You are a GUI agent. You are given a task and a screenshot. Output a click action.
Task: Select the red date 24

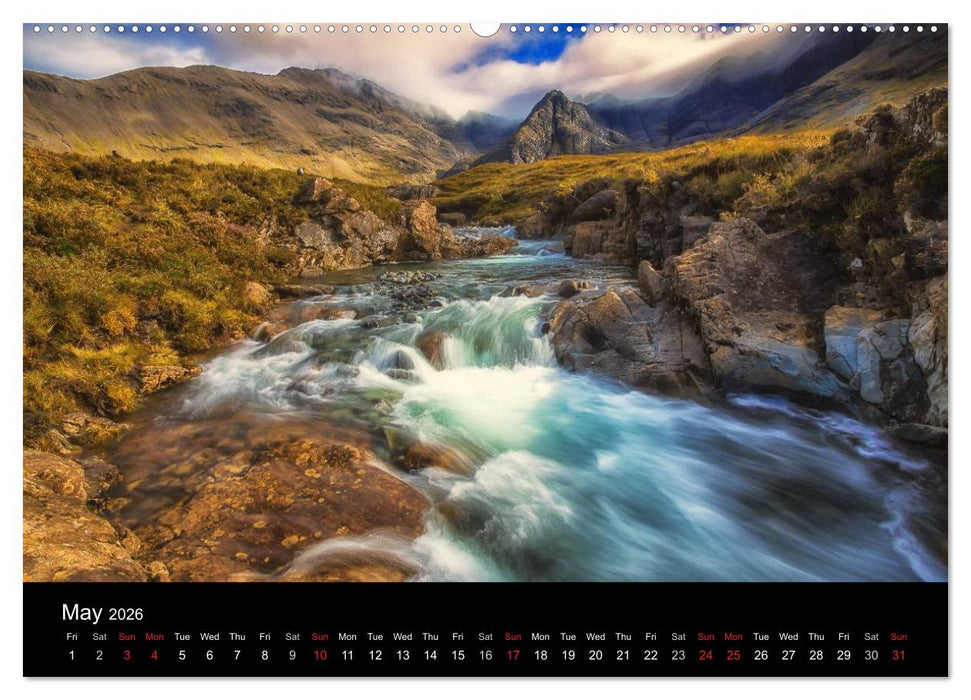[706, 653]
